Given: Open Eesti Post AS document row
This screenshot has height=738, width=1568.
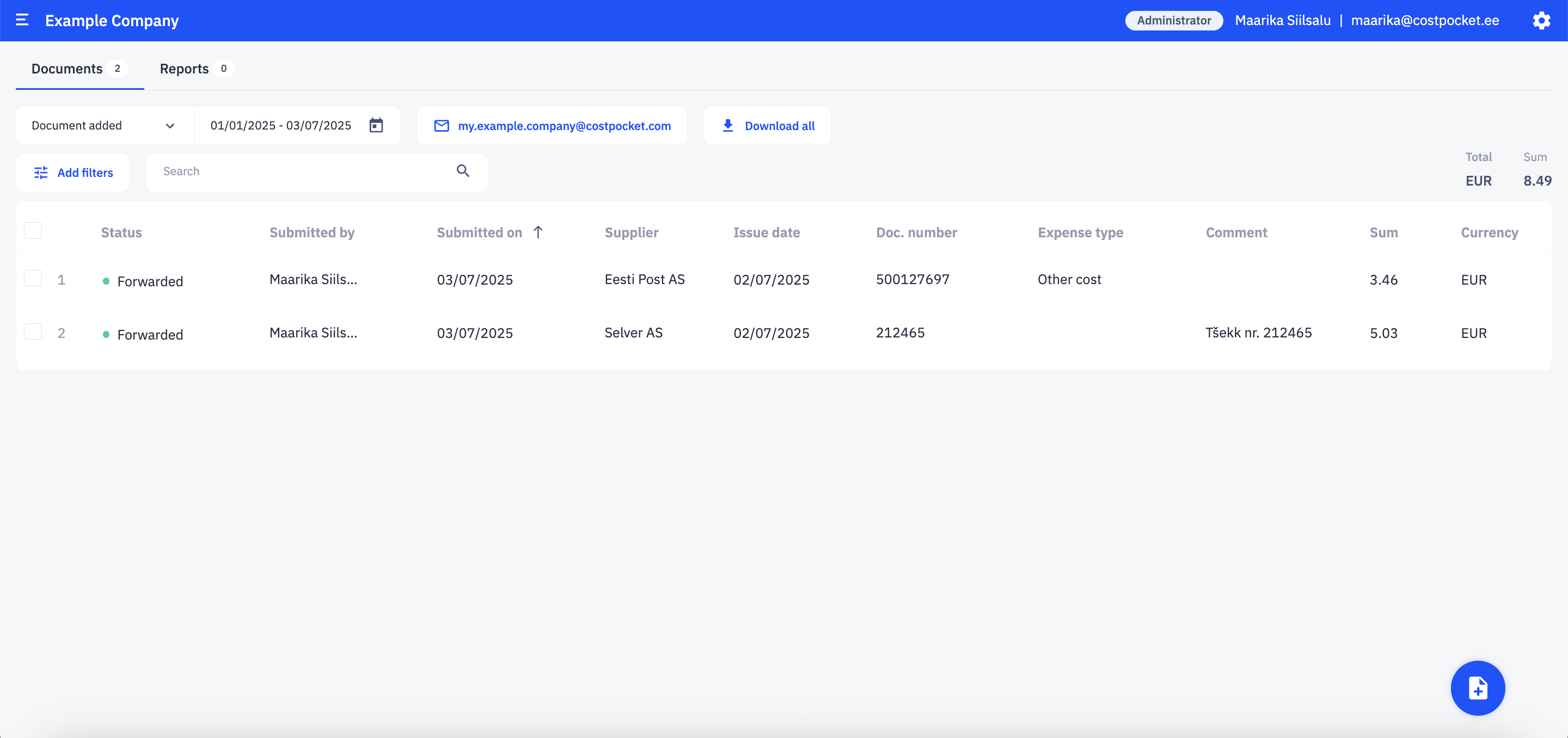Looking at the screenshot, I should tap(783, 280).
